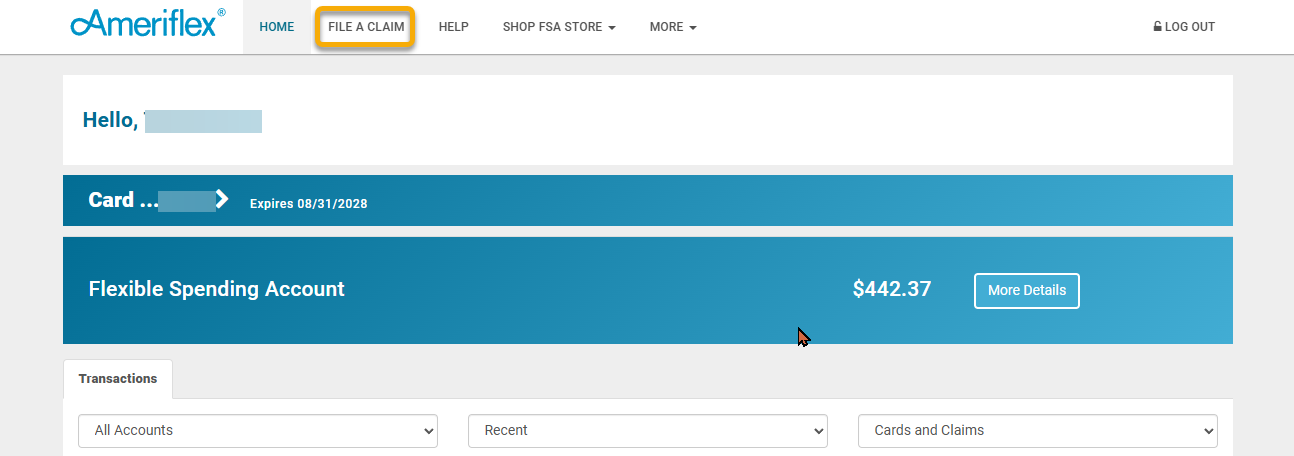This screenshot has width=1294, height=456.
Task: Click the caret arrow on More menu
Action: [692, 28]
